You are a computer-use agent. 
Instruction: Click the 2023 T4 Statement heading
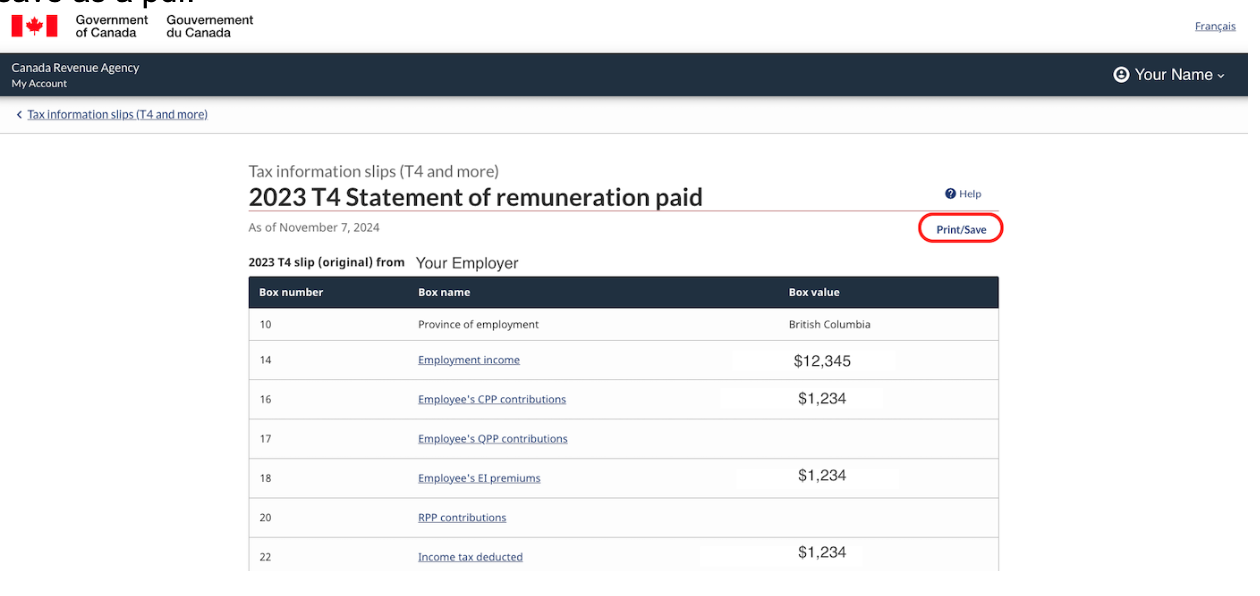point(475,197)
